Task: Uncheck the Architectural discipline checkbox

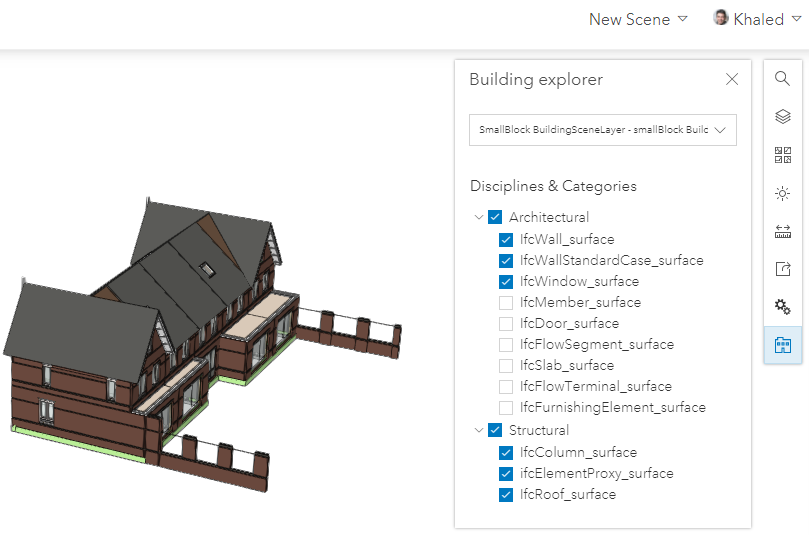Action: tap(495, 217)
